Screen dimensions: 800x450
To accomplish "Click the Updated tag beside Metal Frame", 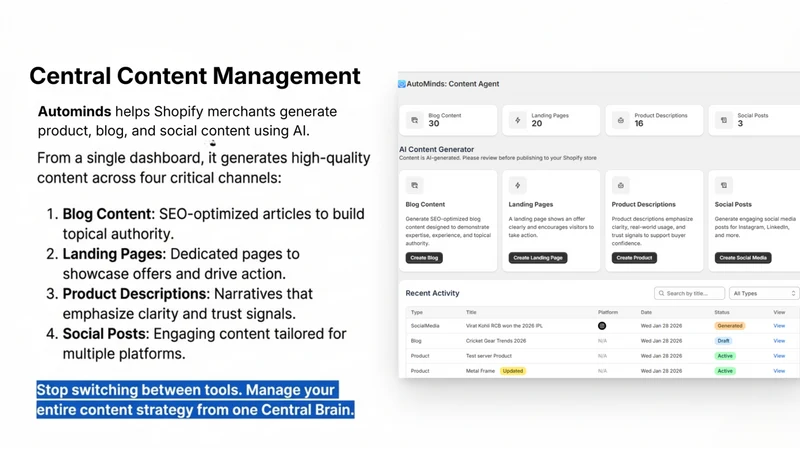I will point(513,371).
